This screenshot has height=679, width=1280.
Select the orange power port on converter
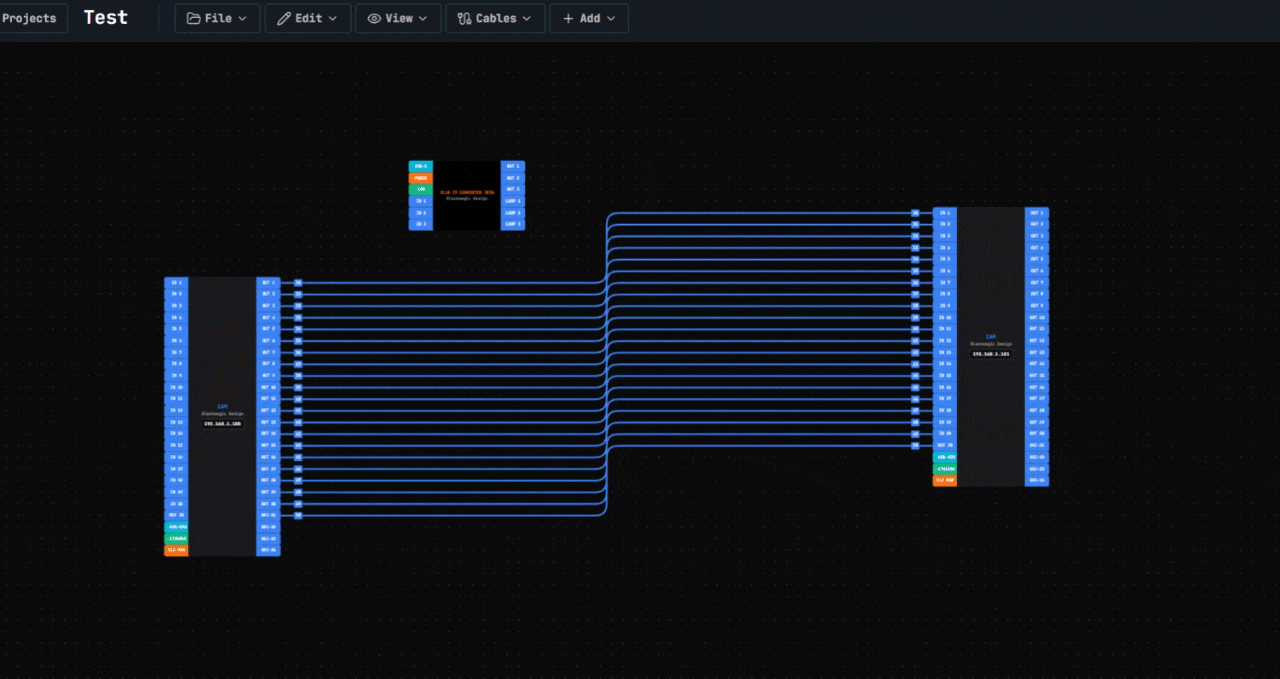pos(420,178)
